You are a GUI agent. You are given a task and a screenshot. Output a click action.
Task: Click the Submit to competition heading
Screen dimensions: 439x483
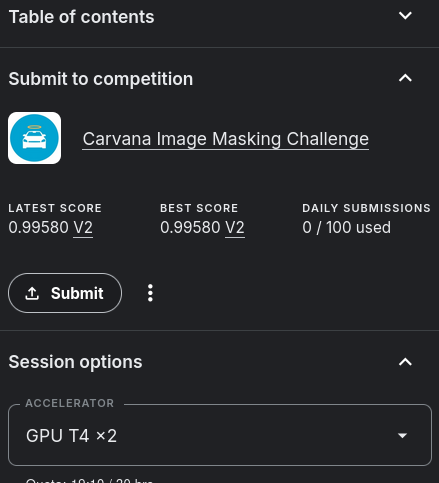101,79
